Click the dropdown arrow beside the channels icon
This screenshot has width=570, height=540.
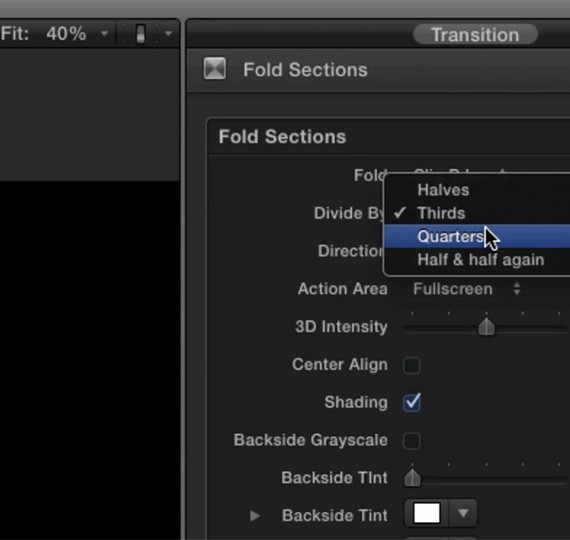click(168, 33)
